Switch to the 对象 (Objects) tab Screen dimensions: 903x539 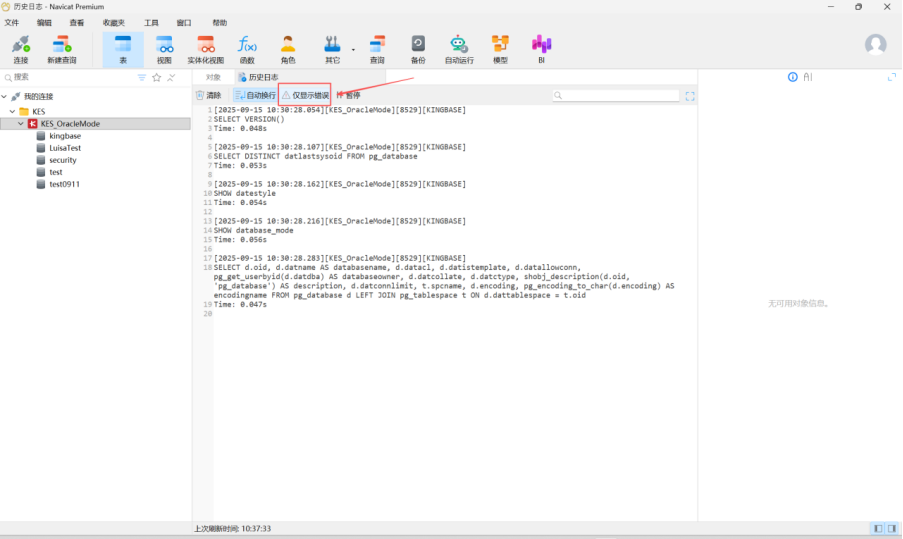tap(213, 77)
